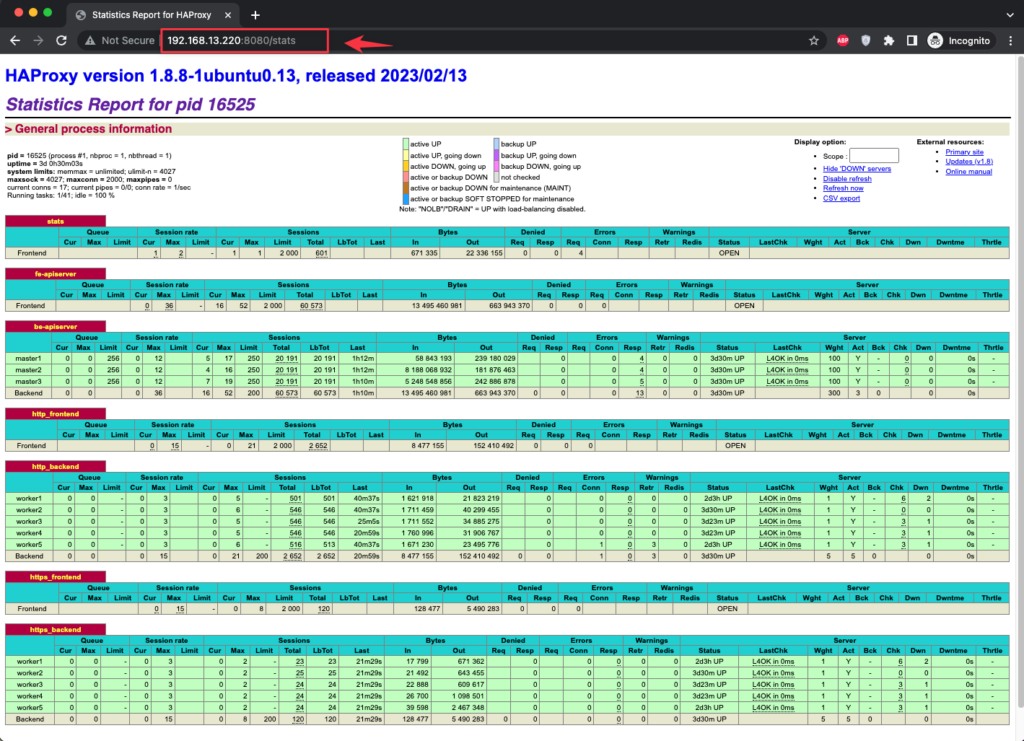Click http_backend worker4 Bytes Out '31 906 767'
Image resolution: width=1024 pixels, height=741 pixels.
[479, 533]
